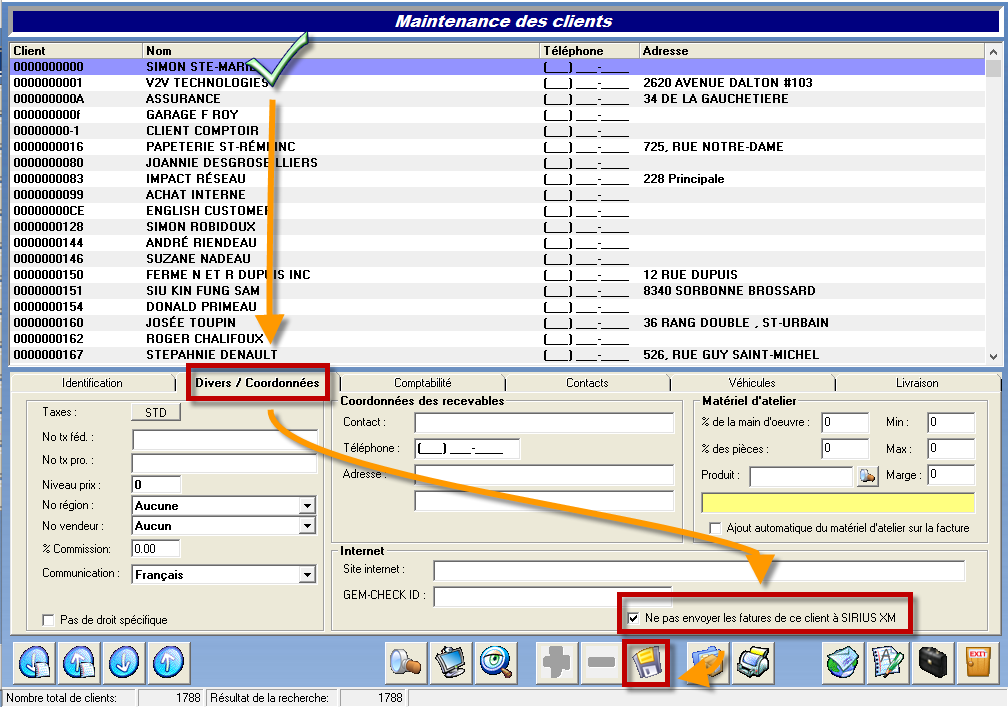Select client row ASSURANCE
The image size is (1008, 707).
tap(498, 99)
